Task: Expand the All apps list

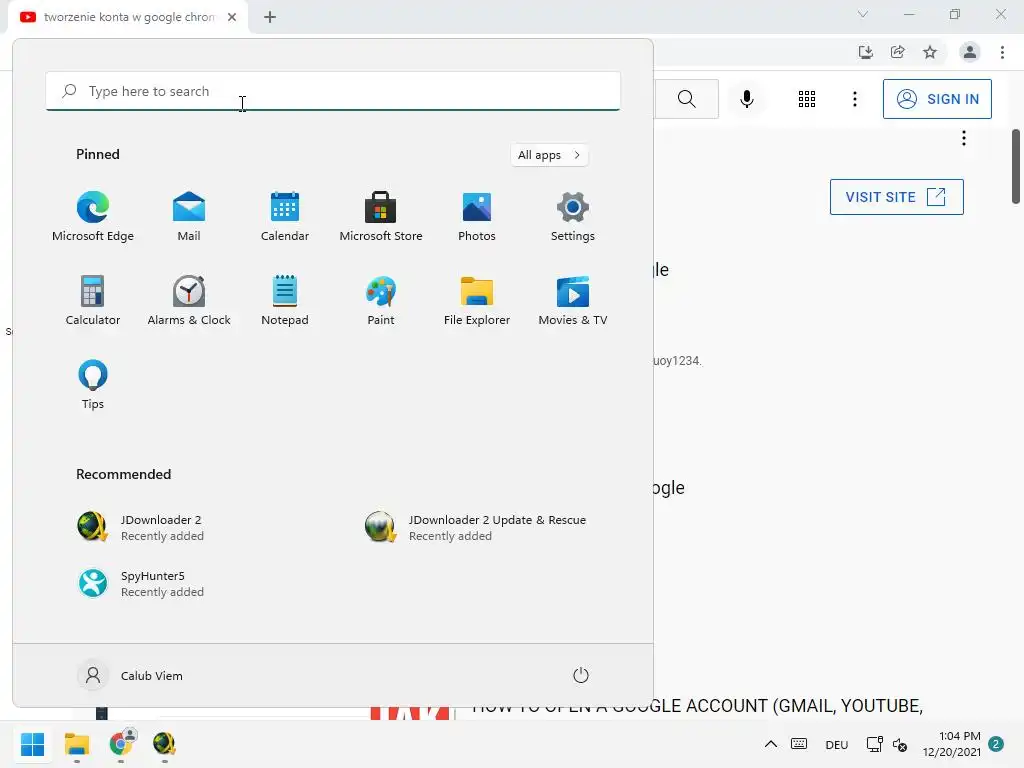Action: coord(549,155)
